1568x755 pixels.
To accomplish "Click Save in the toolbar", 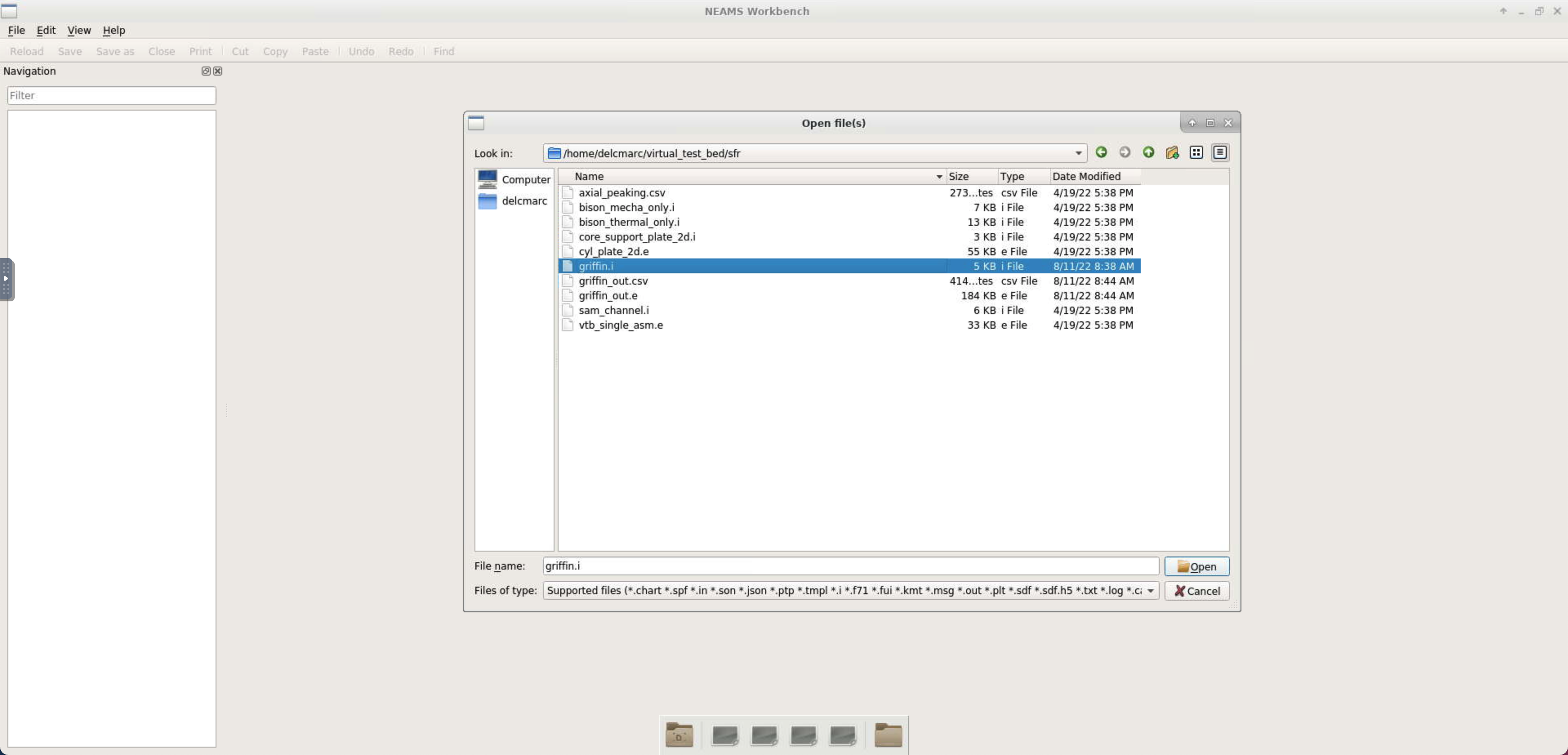I will (69, 51).
